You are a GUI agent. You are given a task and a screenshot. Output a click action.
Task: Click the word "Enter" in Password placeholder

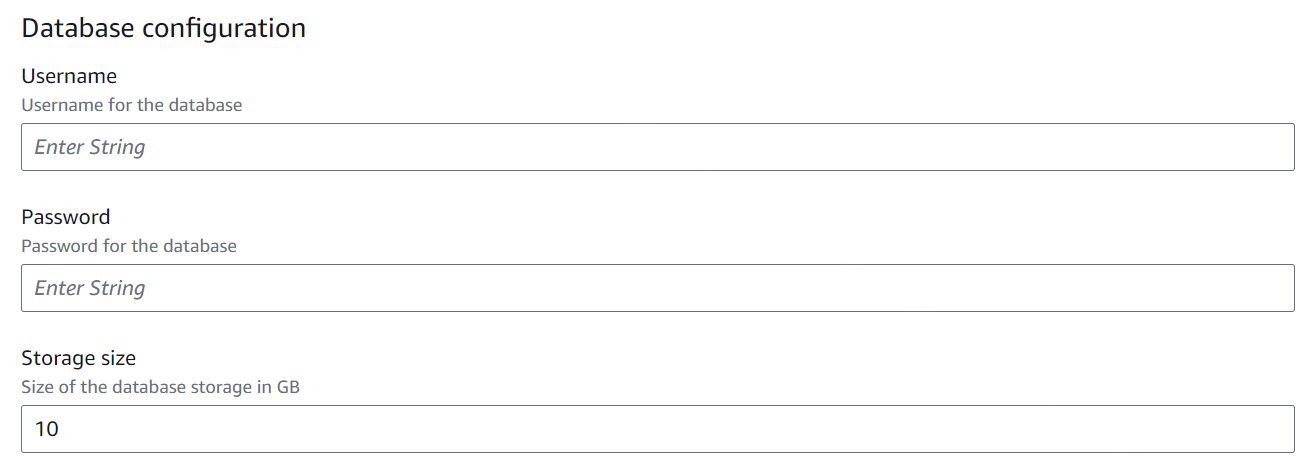click(x=59, y=288)
